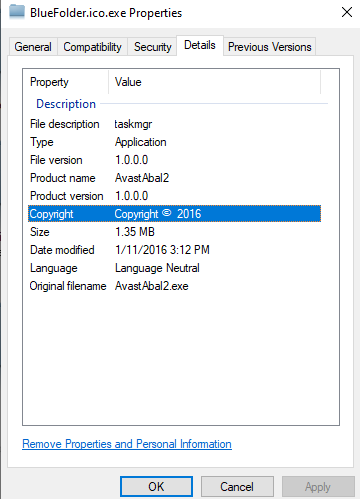The height and width of the screenshot is (499, 360).
Task: Select the File description row label
Action: [65, 124]
